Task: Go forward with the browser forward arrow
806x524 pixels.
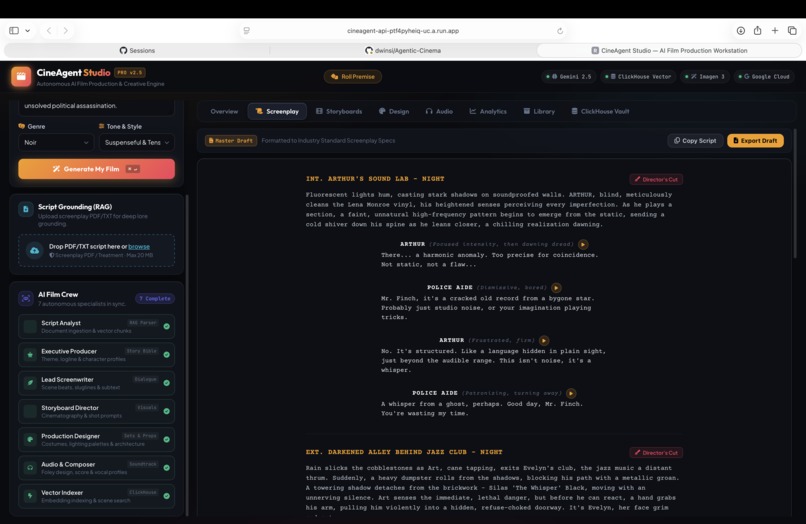Action: click(66, 31)
